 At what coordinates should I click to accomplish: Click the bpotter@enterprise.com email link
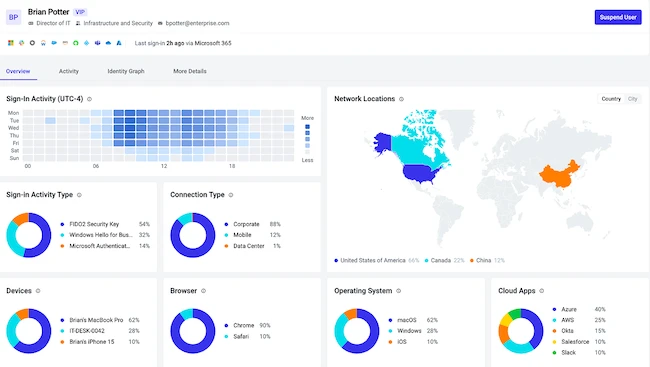pos(197,23)
